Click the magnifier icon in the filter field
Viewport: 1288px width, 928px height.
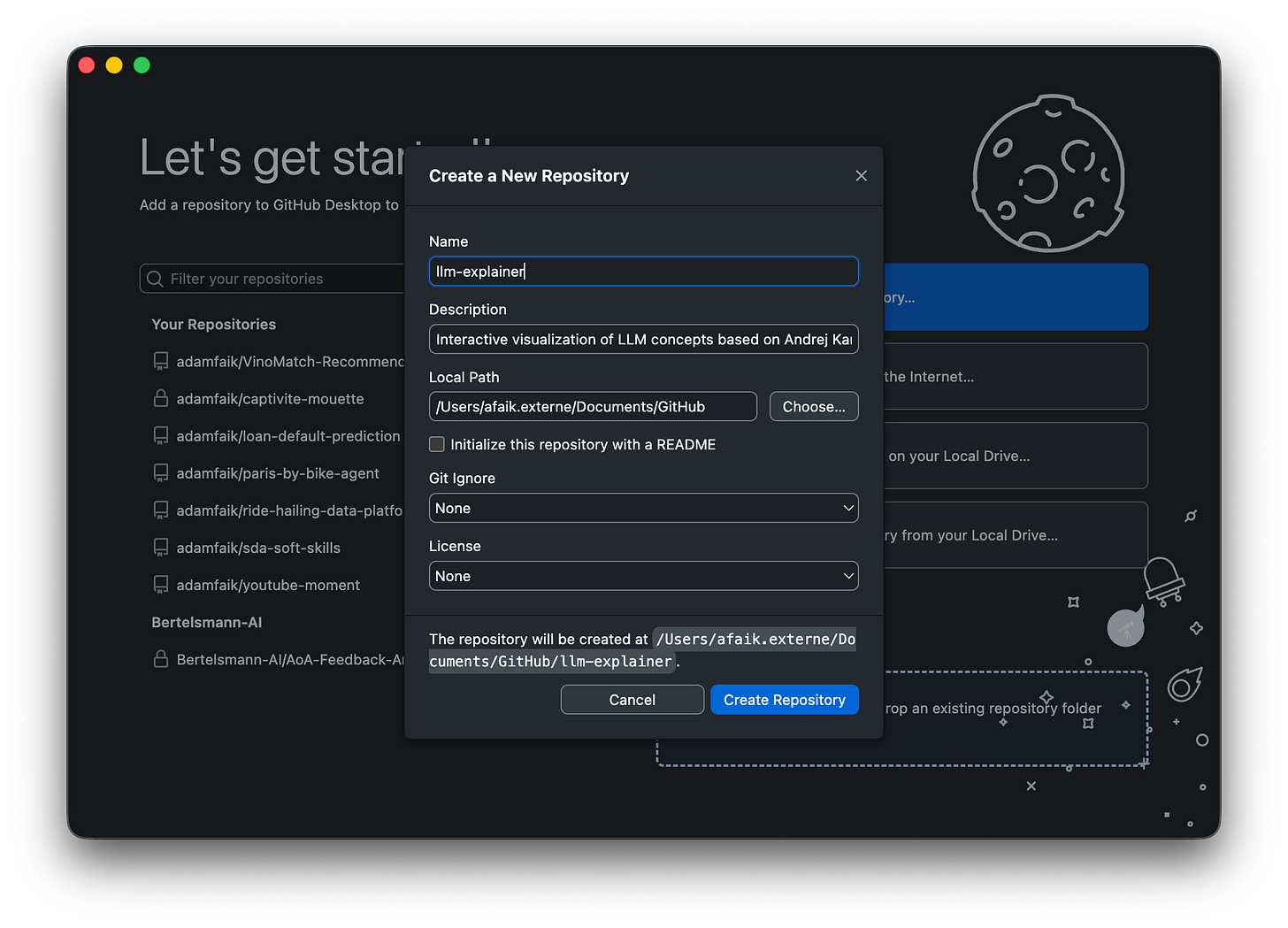154,278
